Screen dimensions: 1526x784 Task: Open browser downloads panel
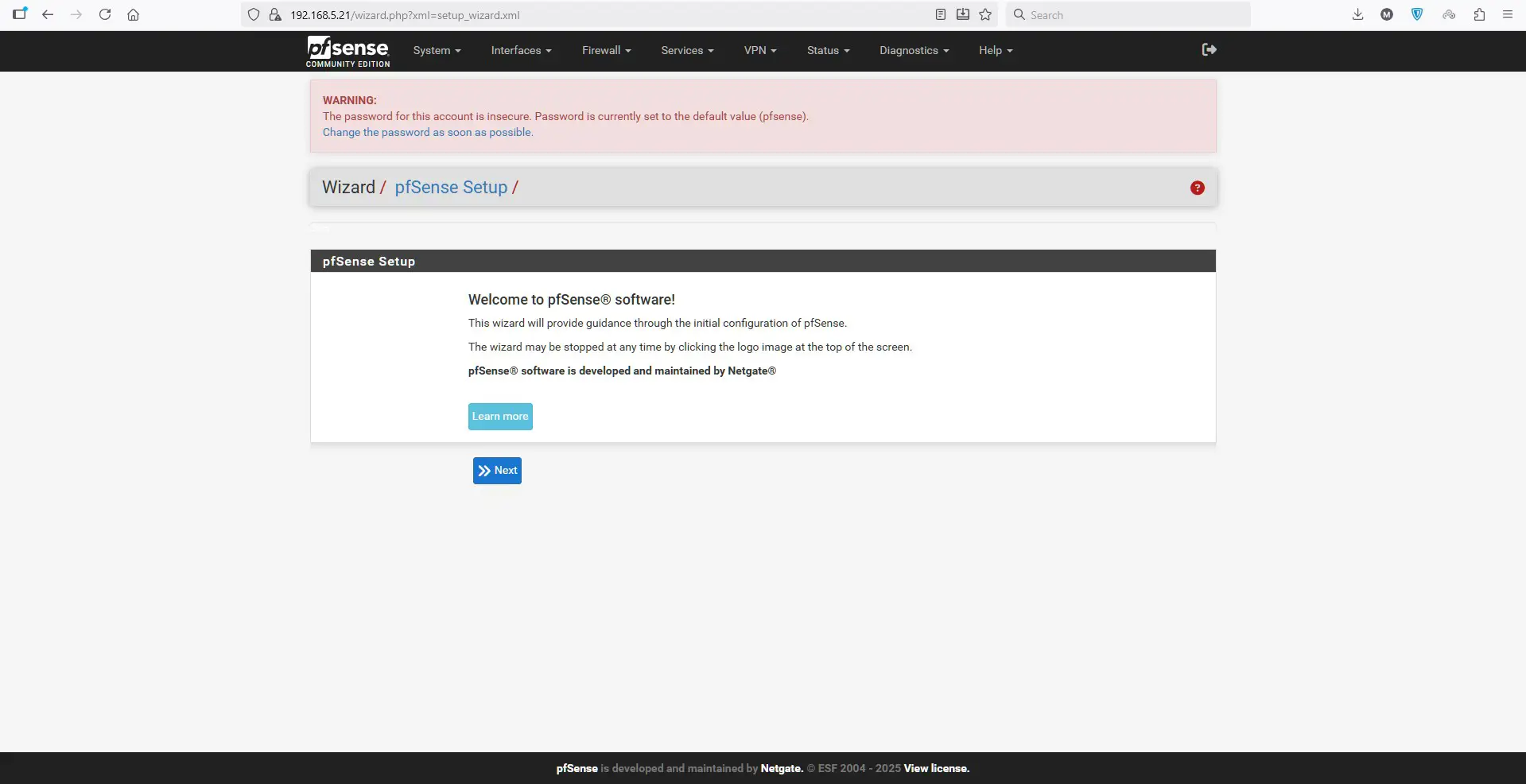[x=1357, y=14]
